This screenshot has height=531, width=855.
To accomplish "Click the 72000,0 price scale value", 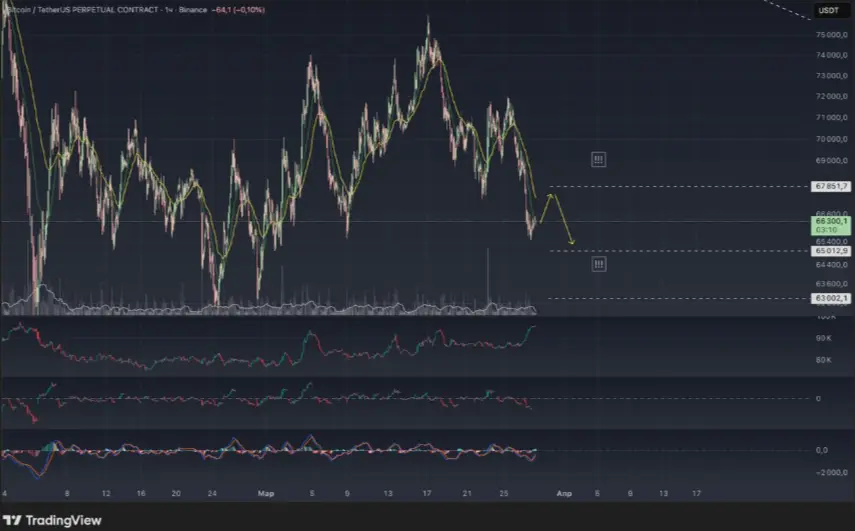I will click(x=832, y=96).
